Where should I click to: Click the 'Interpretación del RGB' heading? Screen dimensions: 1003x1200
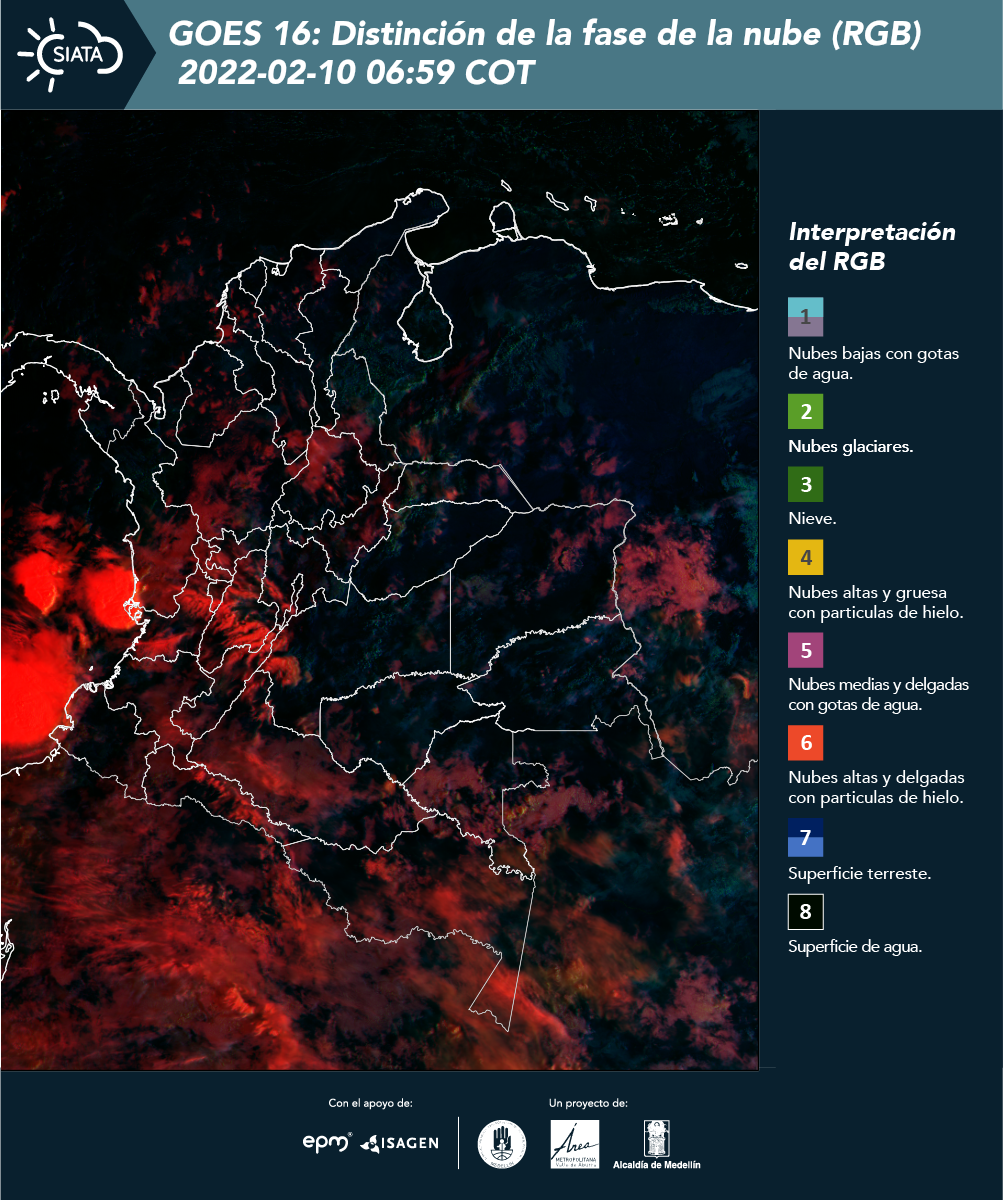[872, 246]
